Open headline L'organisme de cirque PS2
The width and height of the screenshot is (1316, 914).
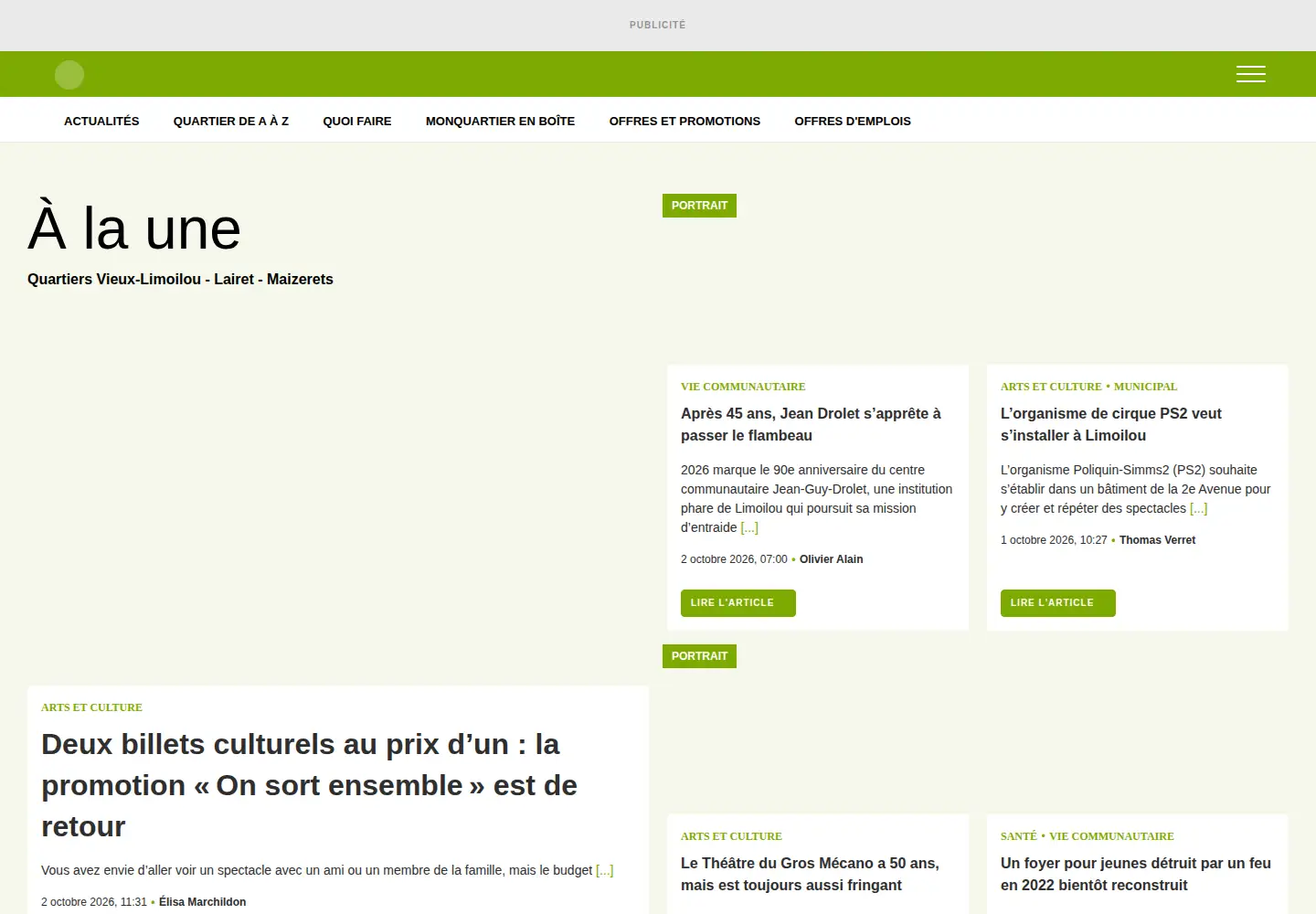click(x=1111, y=424)
